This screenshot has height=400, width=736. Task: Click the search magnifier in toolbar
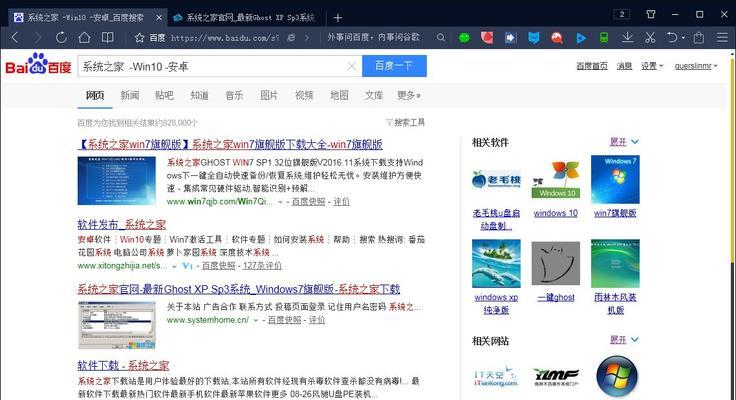[x=440, y=38]
